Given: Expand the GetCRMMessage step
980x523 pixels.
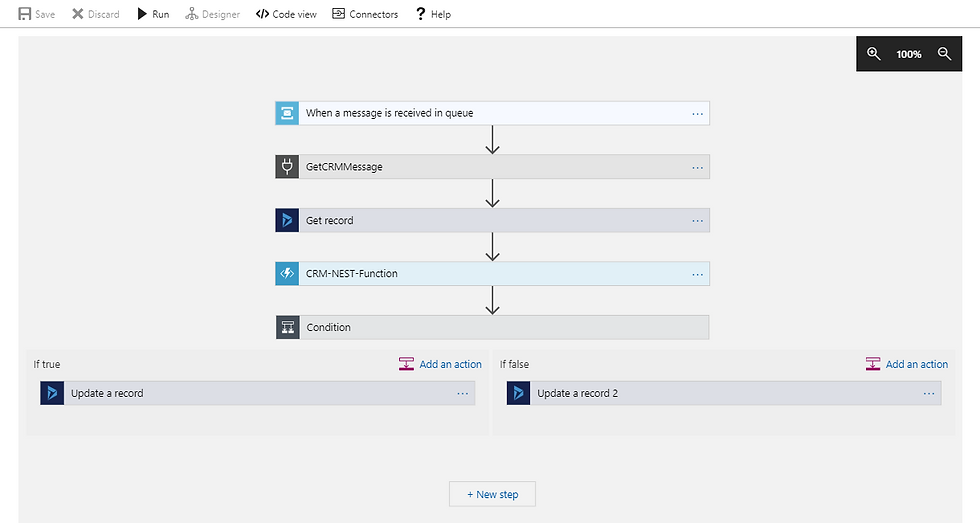Looking at the screenshot, I should pyautogui.click(x=492, y=167).
